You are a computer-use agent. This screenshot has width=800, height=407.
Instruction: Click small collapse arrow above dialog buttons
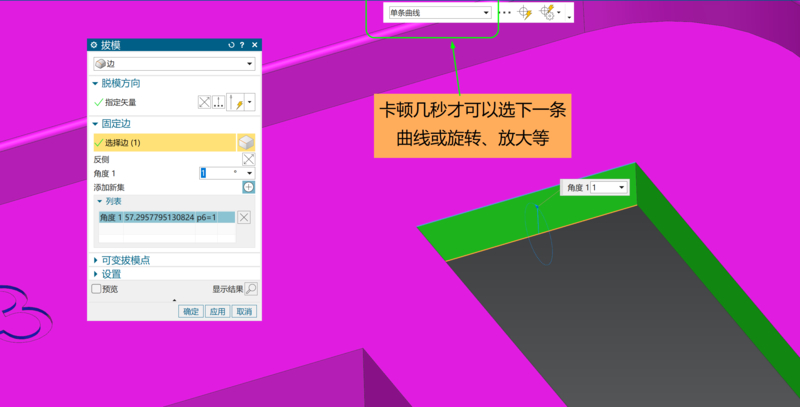(174, 300)
